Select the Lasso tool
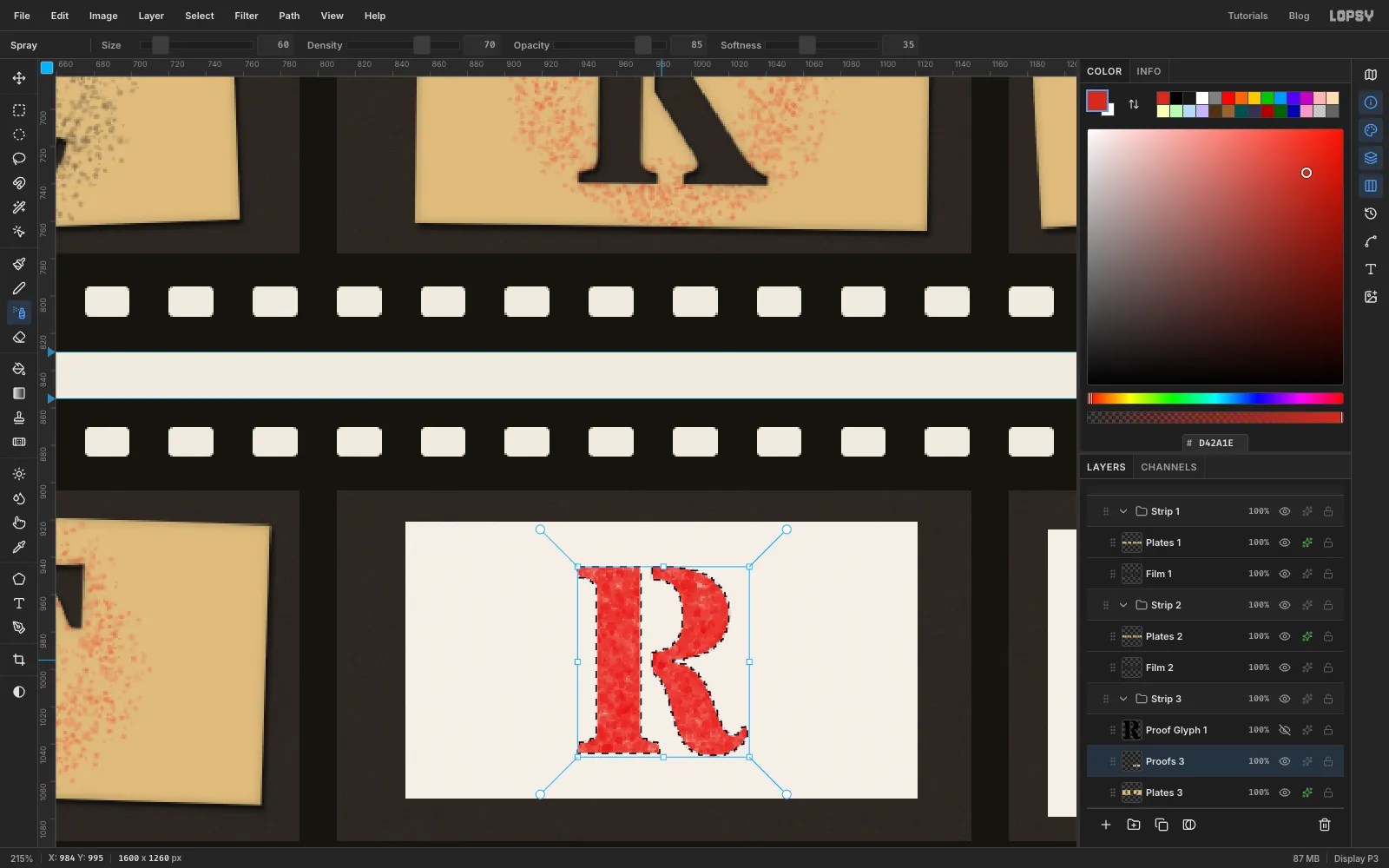 [x=19, y=159]
